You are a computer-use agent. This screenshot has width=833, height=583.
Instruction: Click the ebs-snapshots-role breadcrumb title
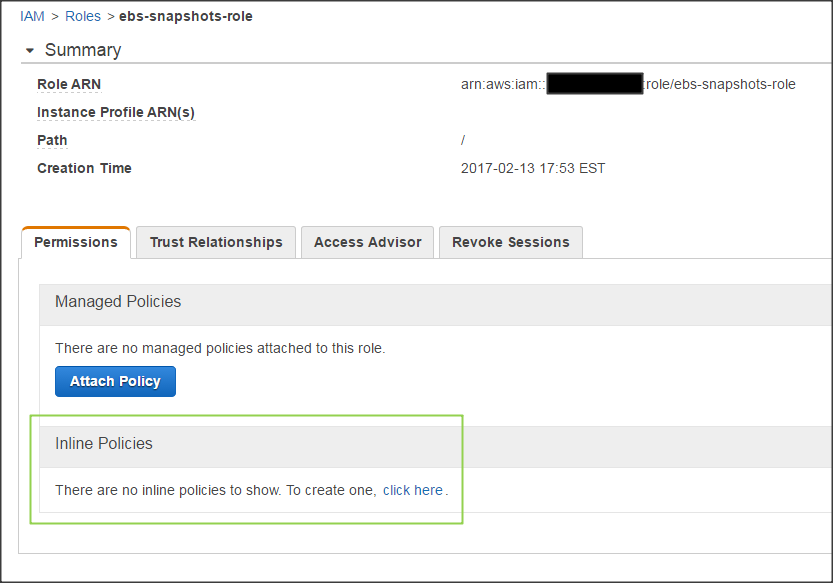186,16
